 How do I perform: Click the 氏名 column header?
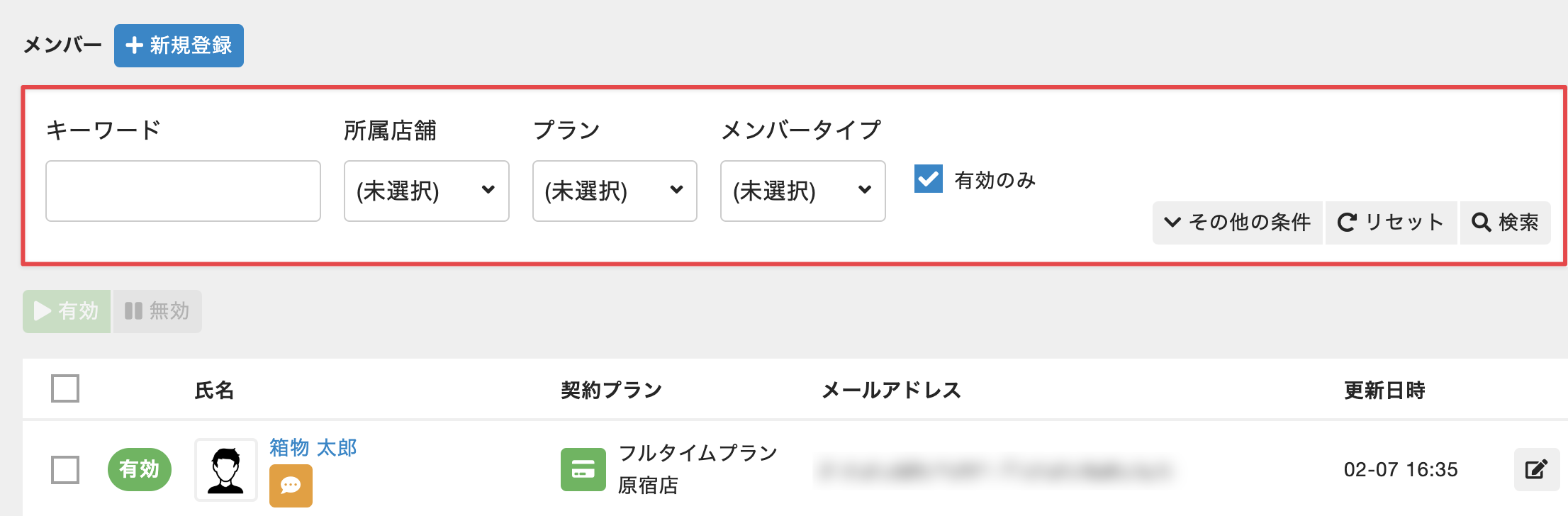[x=214, y=390]
